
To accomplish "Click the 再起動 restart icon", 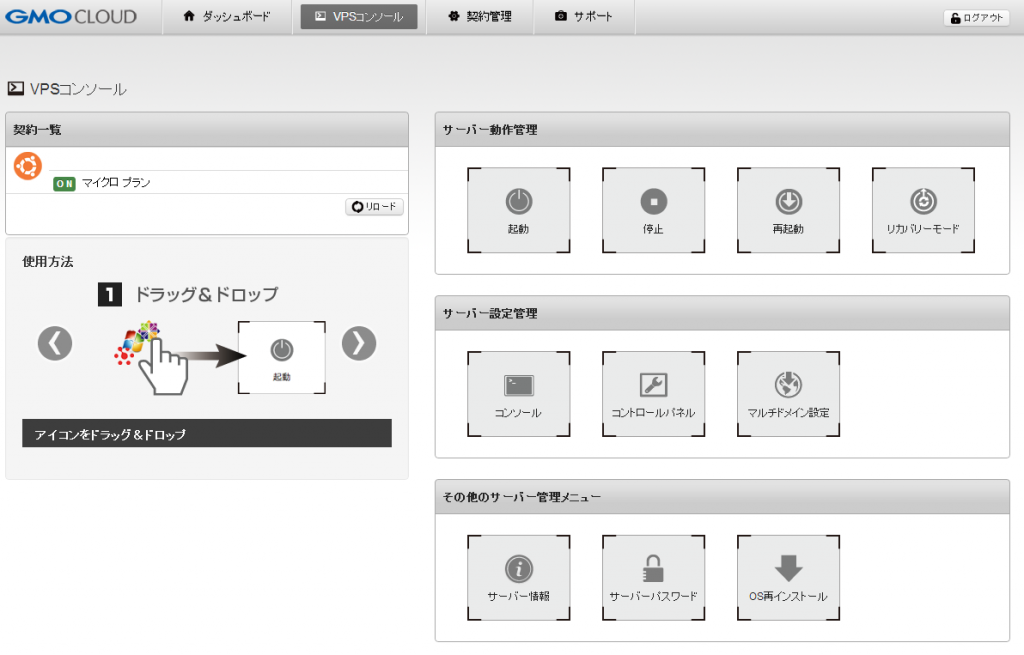I will point(788,210).
